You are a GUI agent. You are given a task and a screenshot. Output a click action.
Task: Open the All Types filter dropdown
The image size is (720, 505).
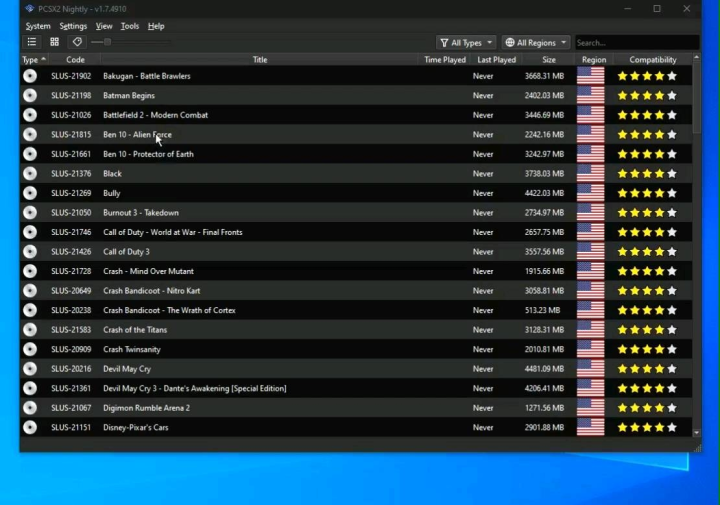466,43
